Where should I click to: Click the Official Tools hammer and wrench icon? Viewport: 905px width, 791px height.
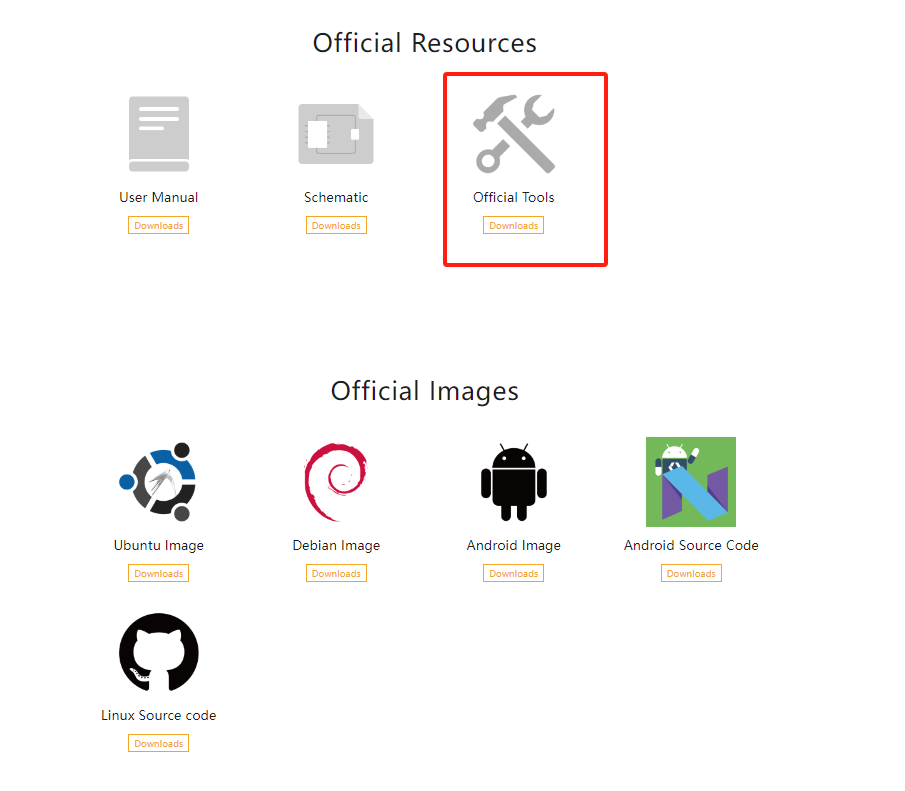(x=514, y=134)
